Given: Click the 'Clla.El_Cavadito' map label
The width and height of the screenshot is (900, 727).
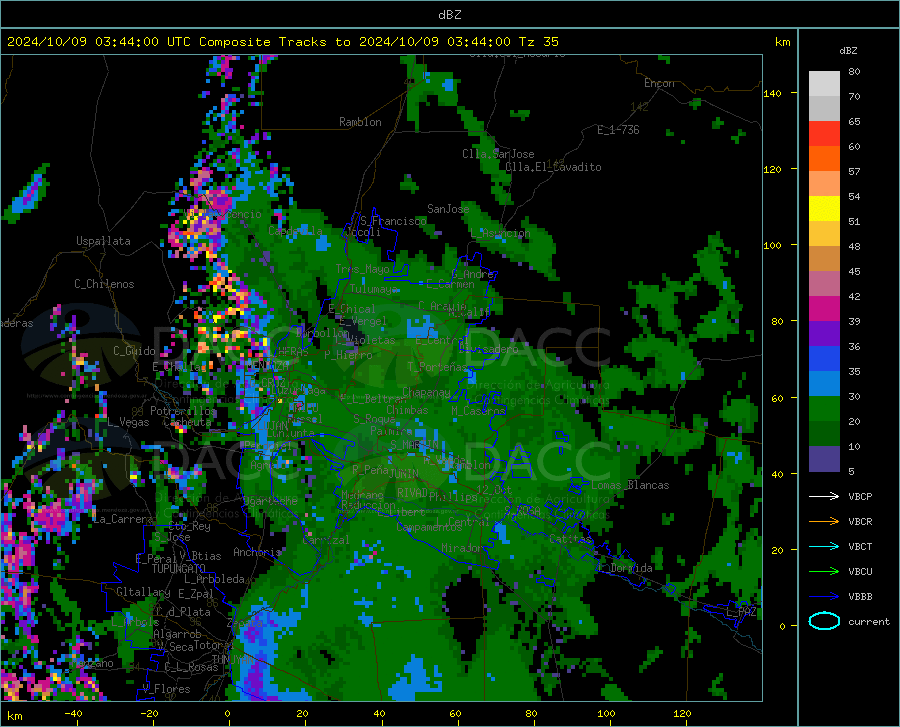Looking at the screenshot, I should [553, 167].
